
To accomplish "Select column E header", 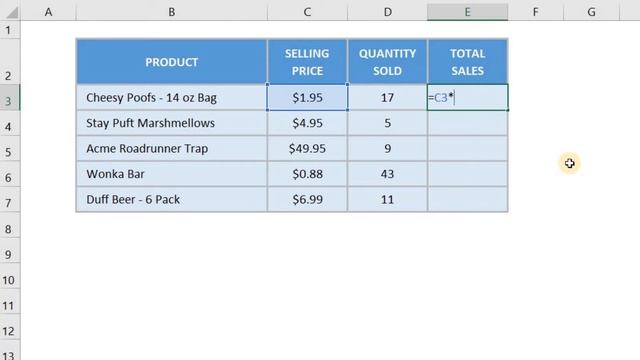I will (x=467, y=12).
